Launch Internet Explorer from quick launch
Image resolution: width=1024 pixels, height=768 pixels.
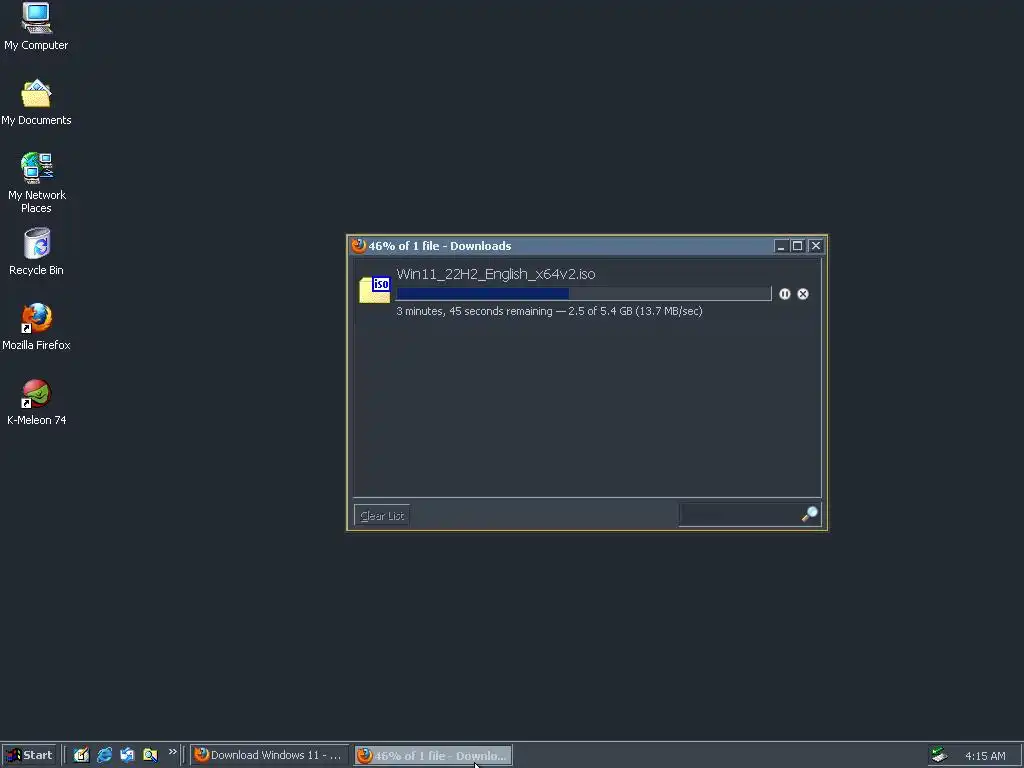click(104, 755)
